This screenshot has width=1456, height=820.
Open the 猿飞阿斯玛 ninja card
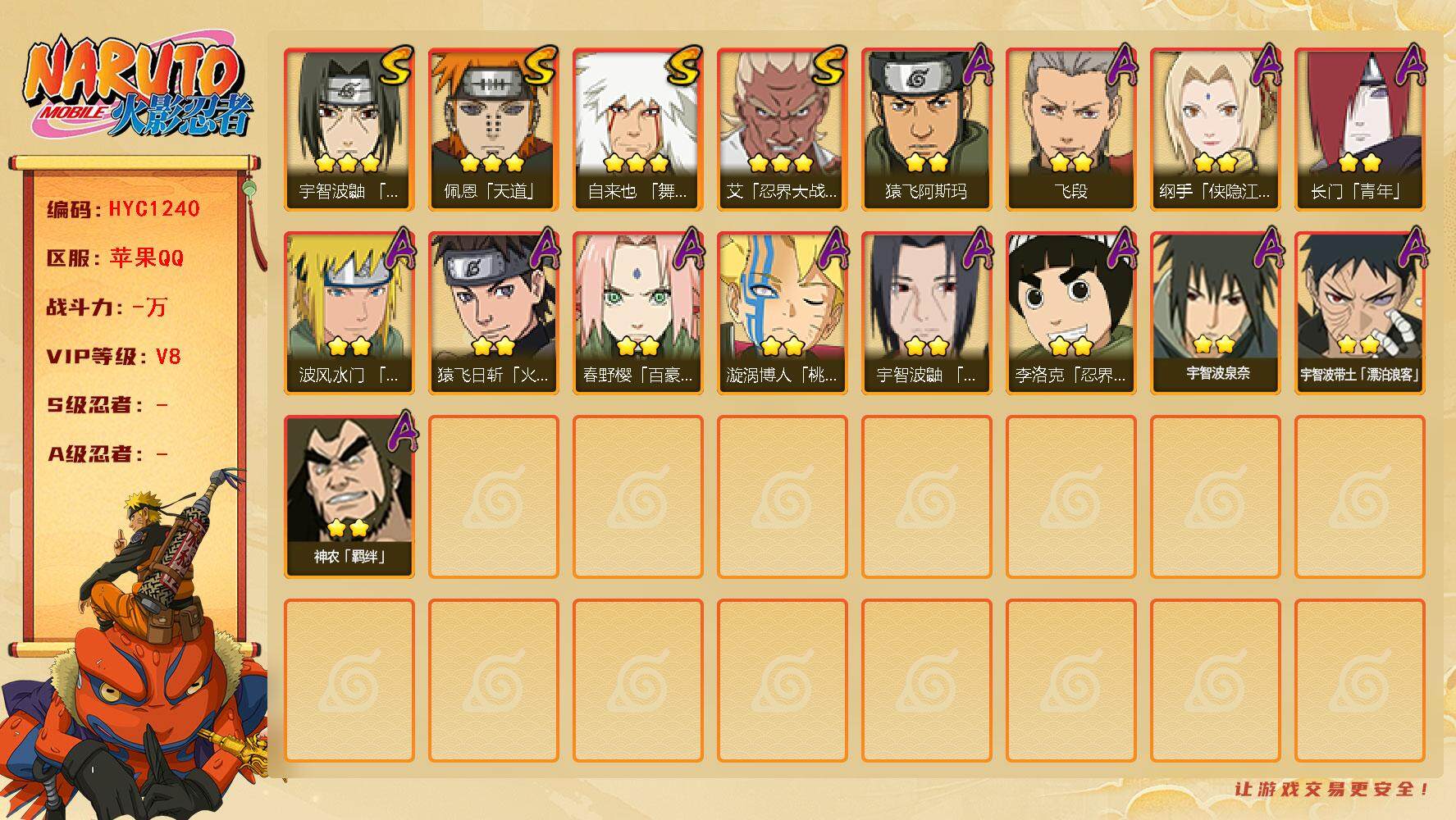[927, 130]
